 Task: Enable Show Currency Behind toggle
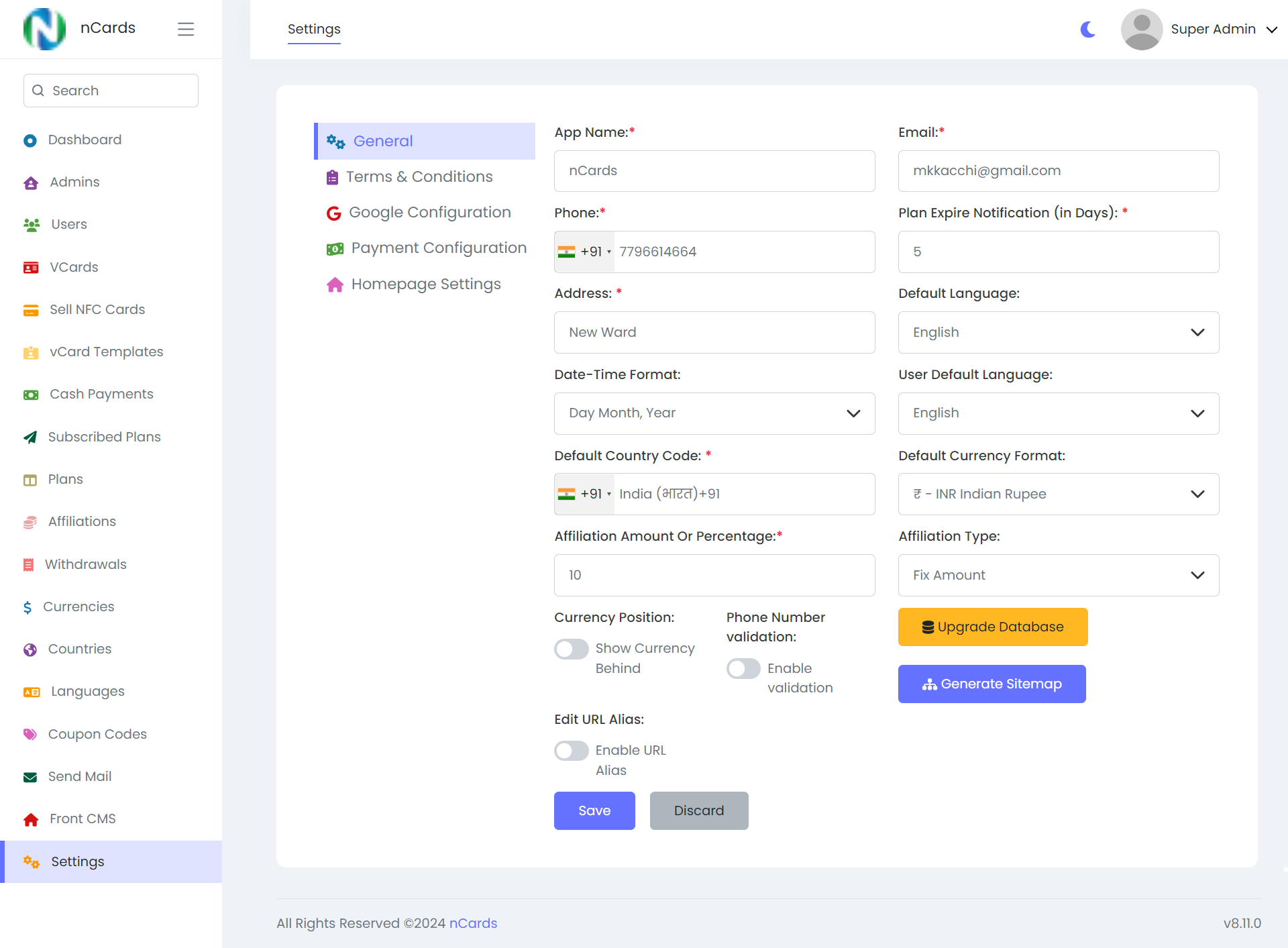coord(571,649)
